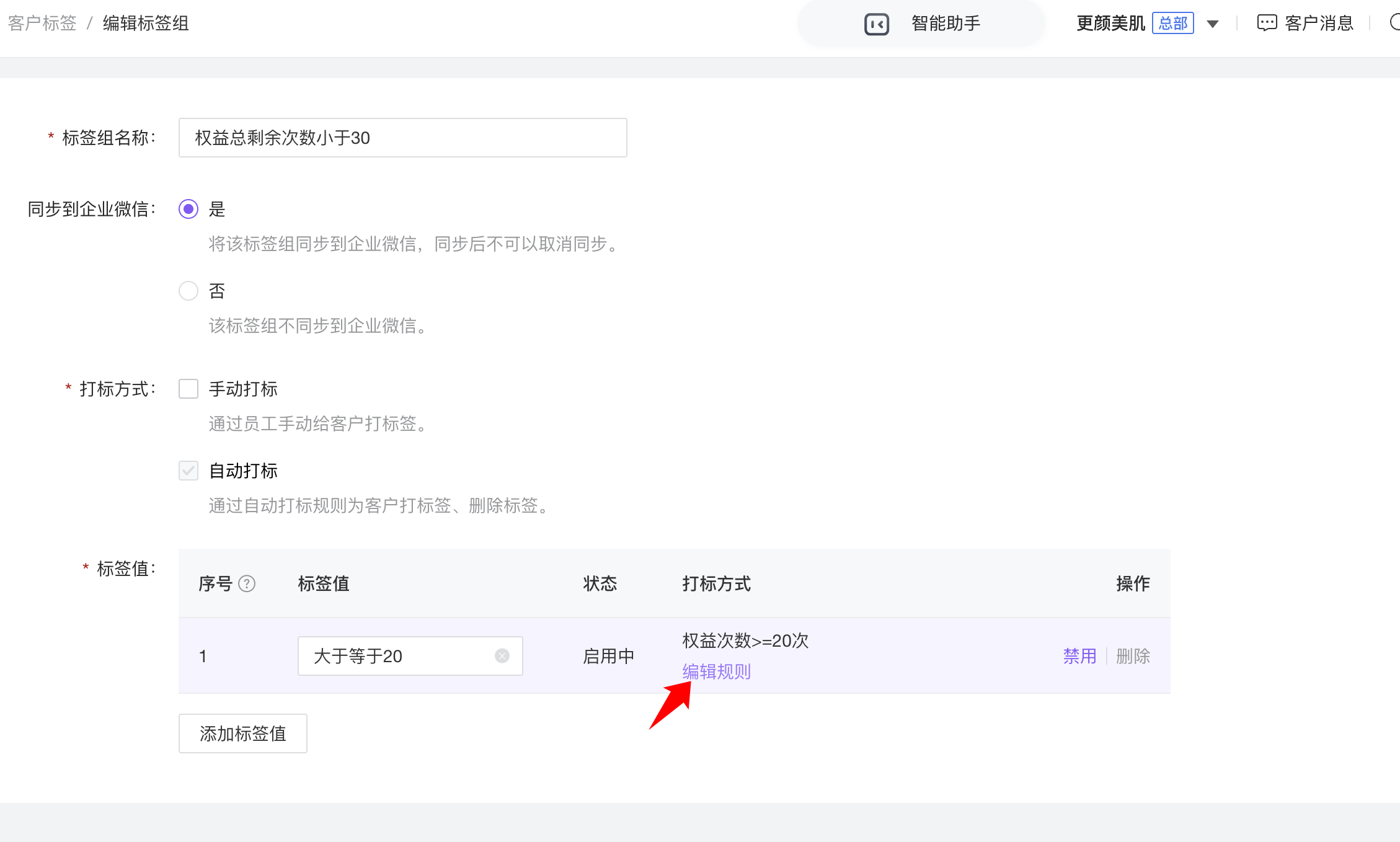
Task: Select 否 to not sync to WeCom
Action: (188, 291)
